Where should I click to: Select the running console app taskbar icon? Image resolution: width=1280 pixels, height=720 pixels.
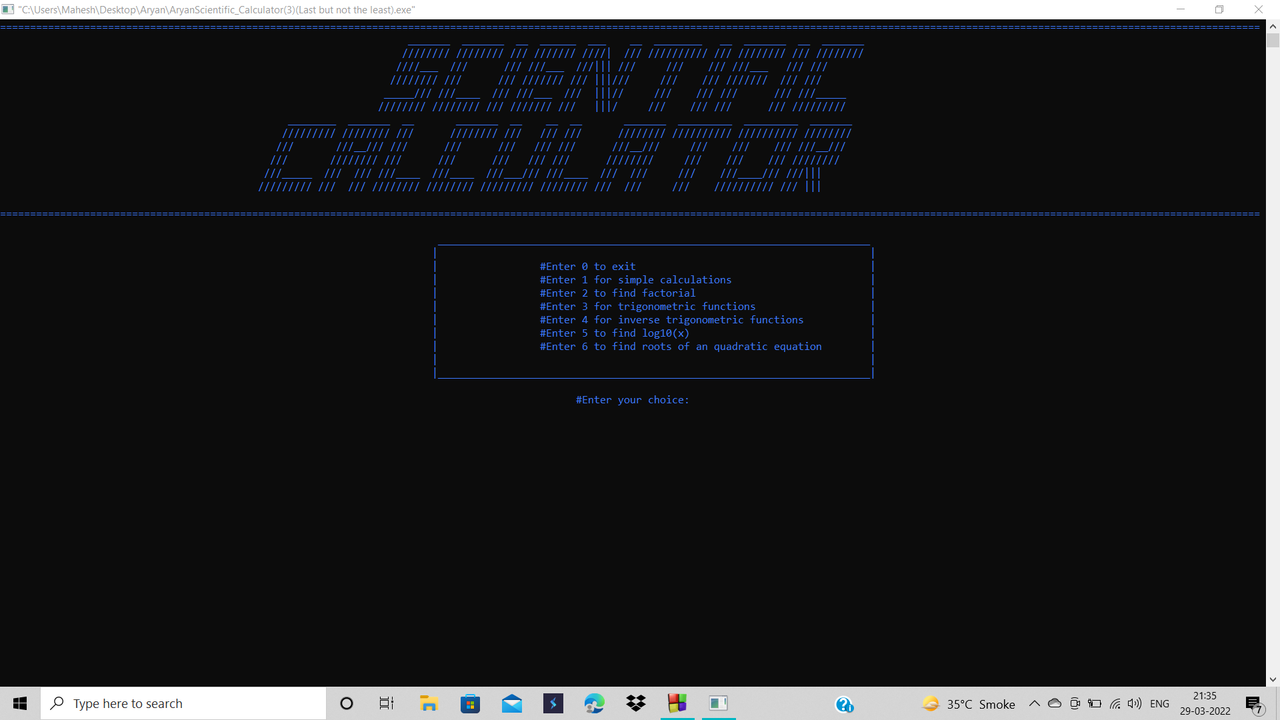pos(718,703)
